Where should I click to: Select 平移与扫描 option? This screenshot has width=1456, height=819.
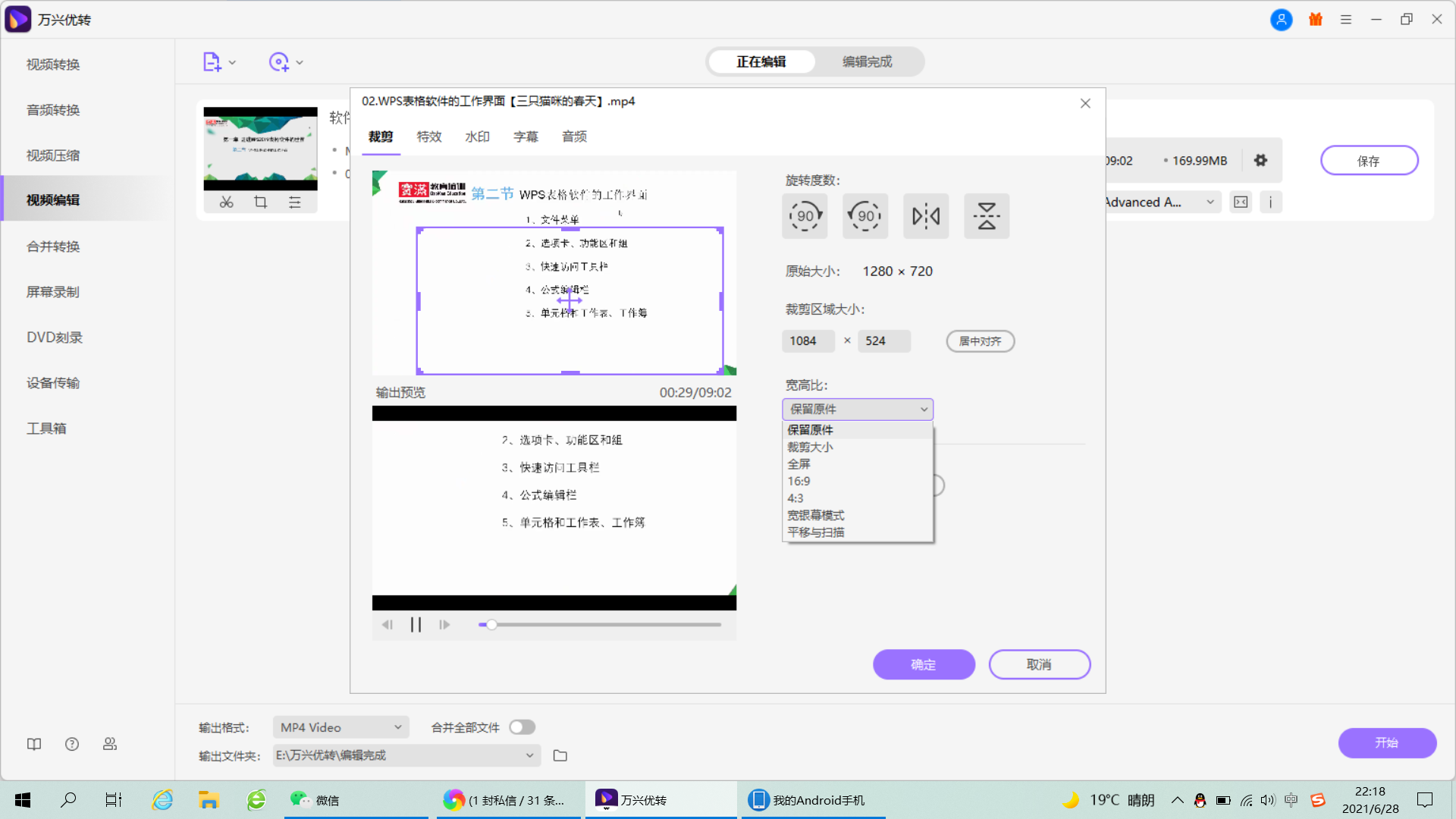[857, 532]
